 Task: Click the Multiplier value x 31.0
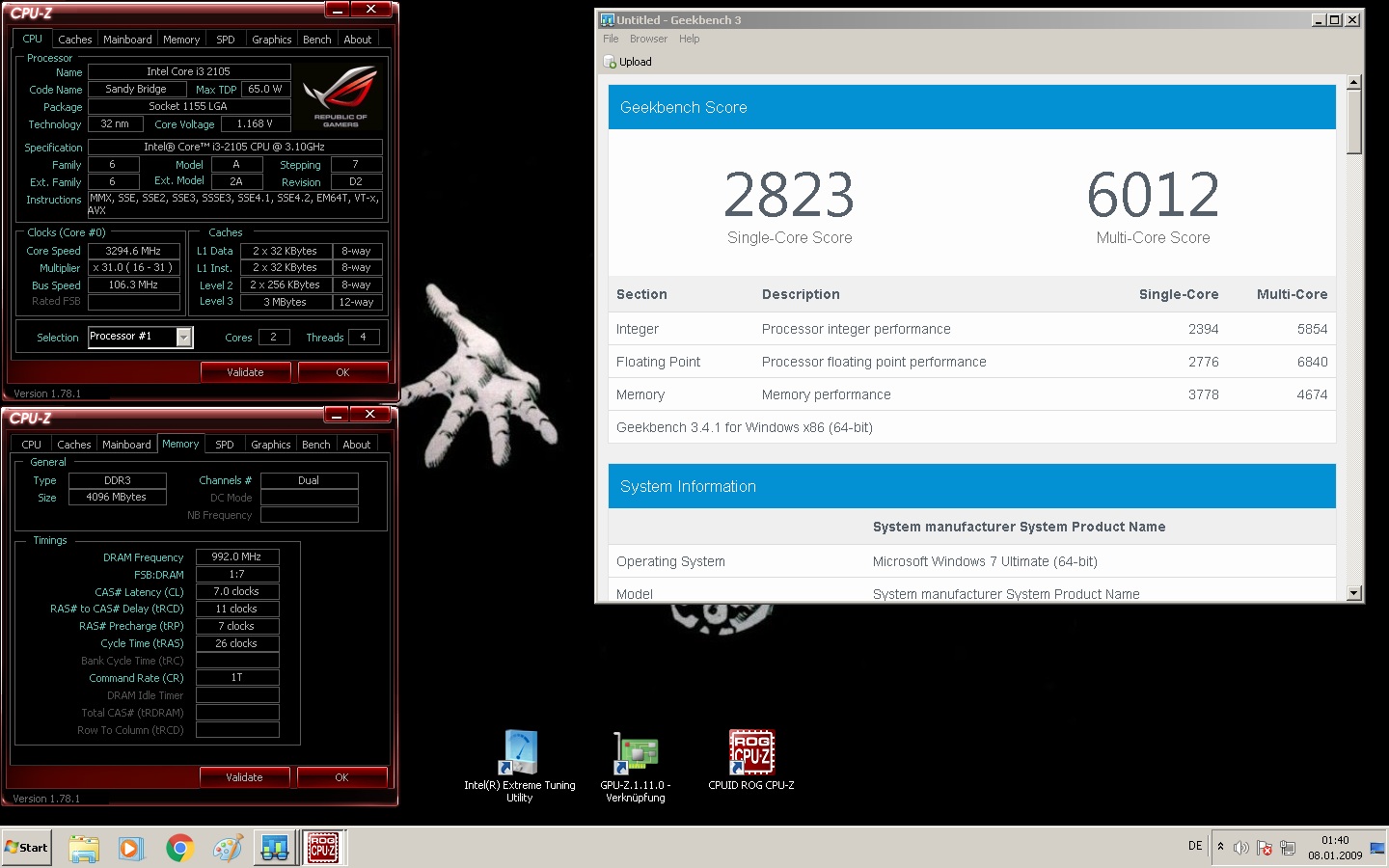[x=134, y=267]
